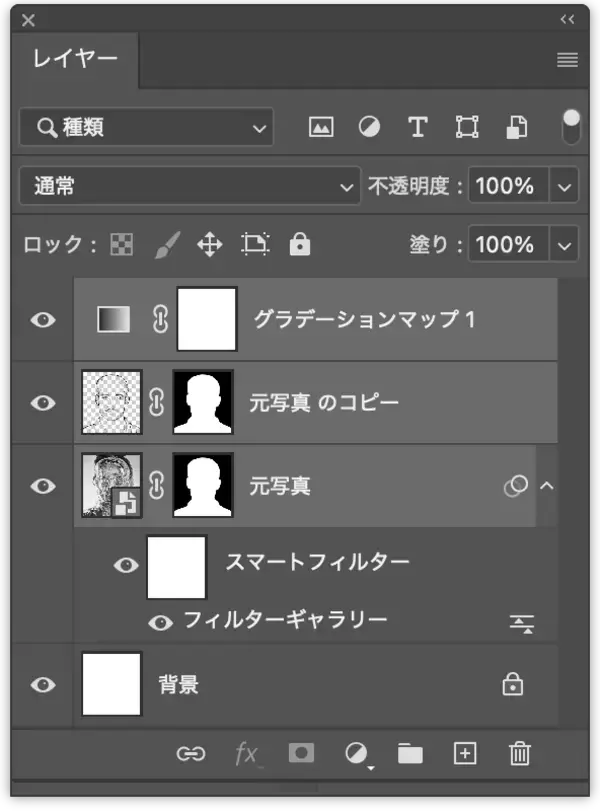
Task: Select gradient map adjustment thumbnail icon
Action: 114,319
